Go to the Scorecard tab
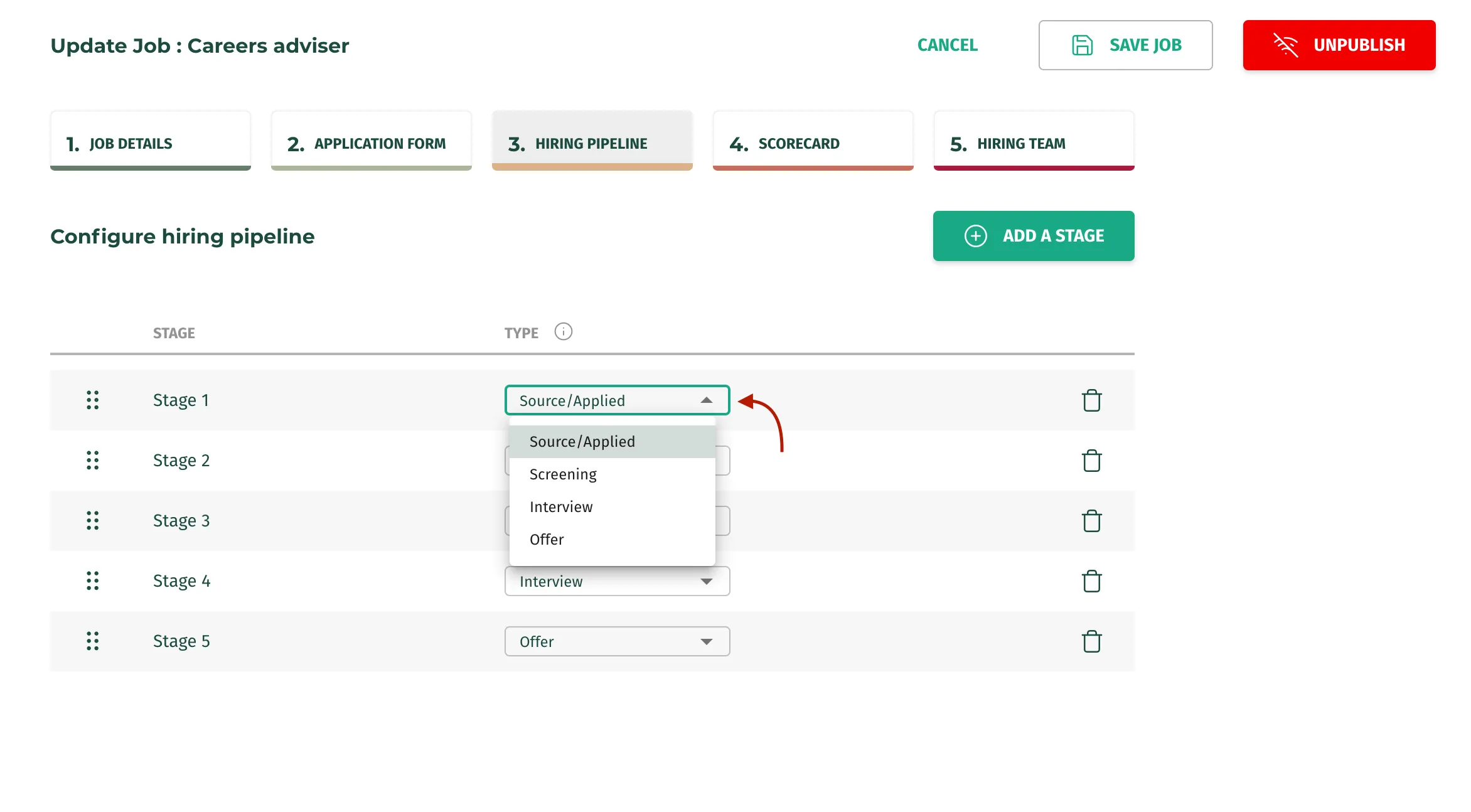1471x812 pixels. (x=813, y=141)
